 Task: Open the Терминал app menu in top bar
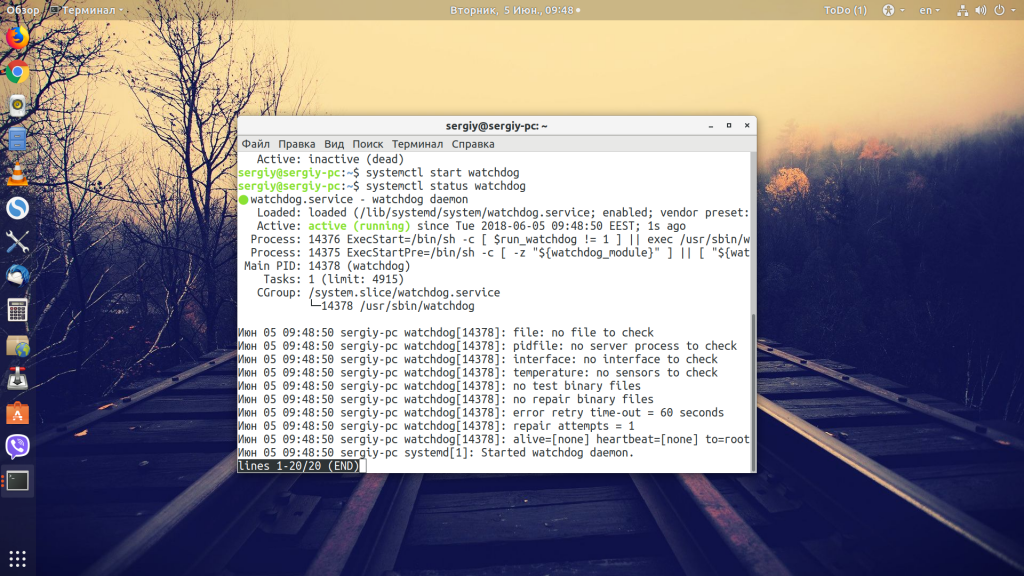pyautogui.click(x=86, y=10)
